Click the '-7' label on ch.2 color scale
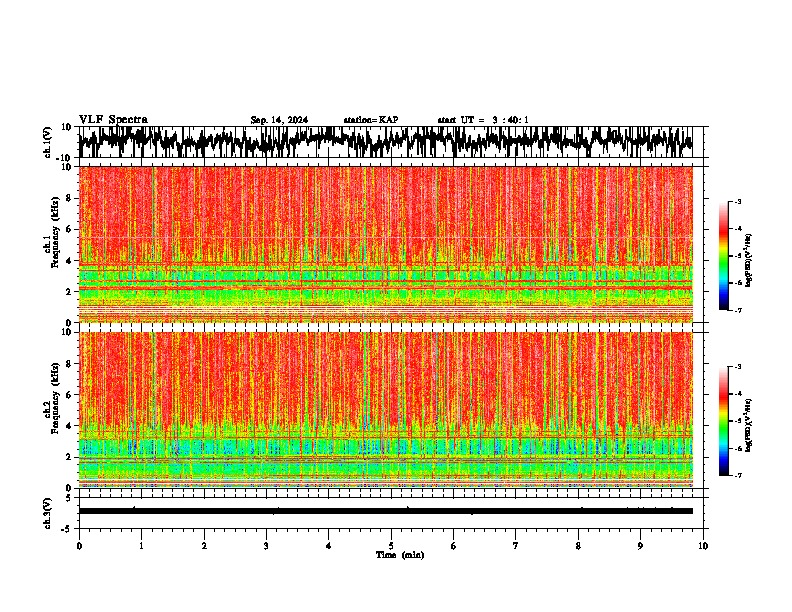792x612 pixels. click(x=737, y=476)
